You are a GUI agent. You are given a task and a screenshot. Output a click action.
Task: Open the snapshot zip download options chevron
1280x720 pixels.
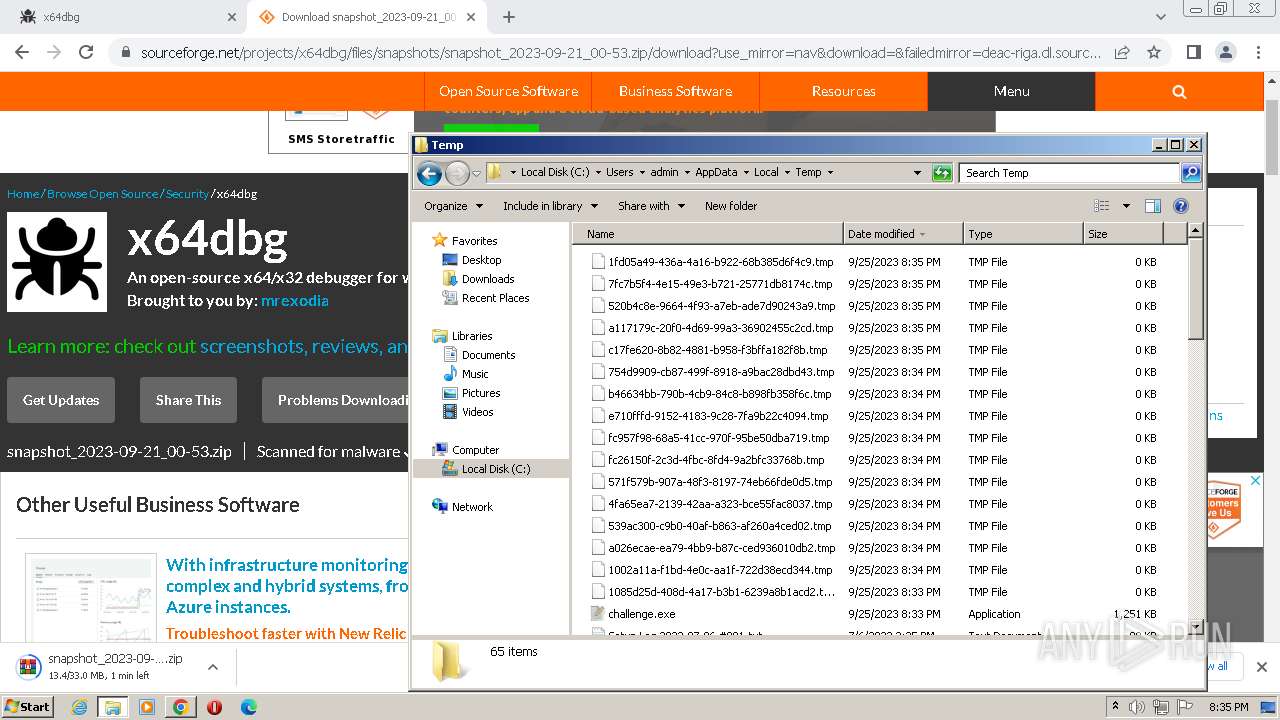213,667
